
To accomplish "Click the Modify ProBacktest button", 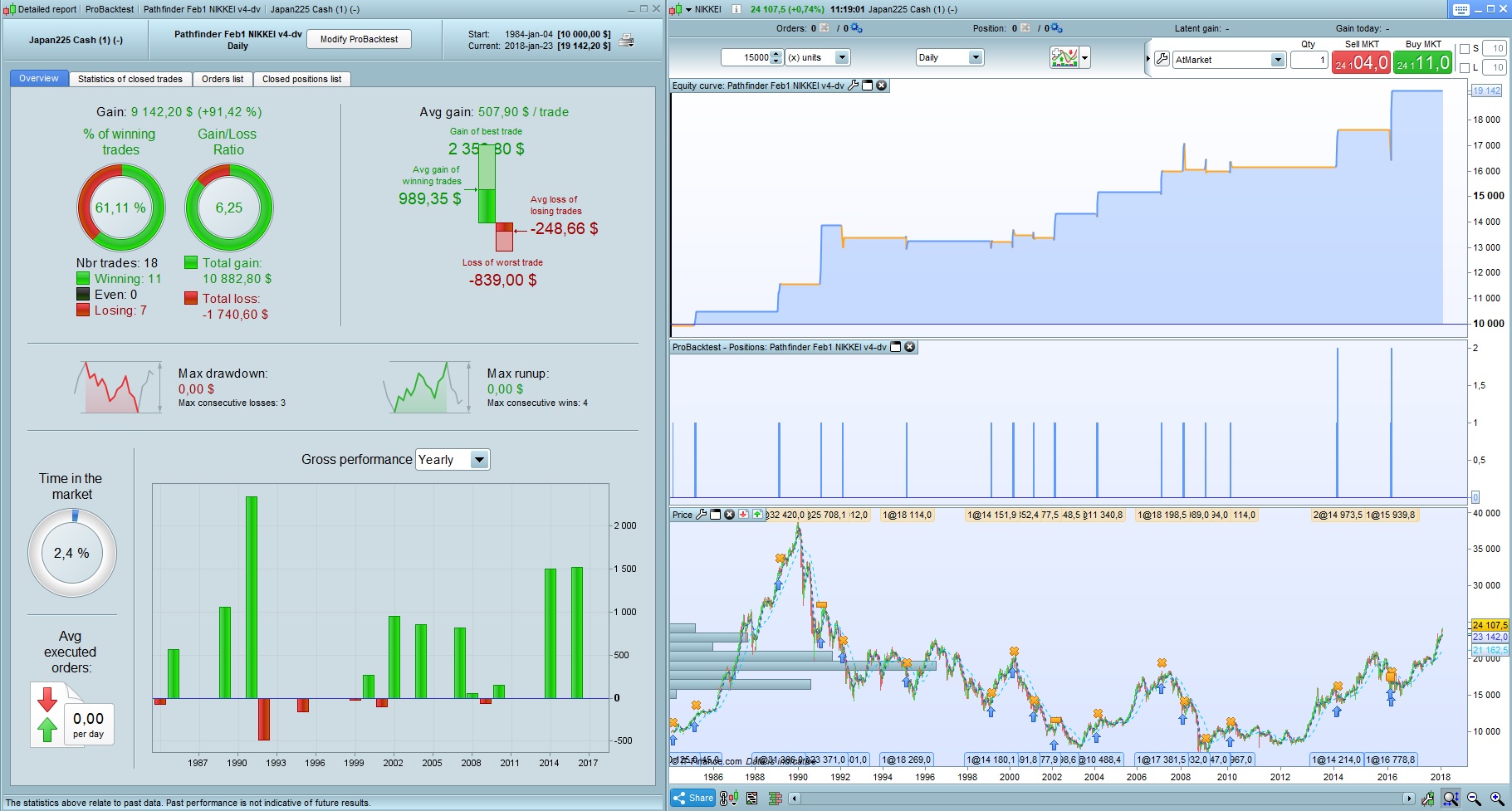I will (x=360, y=39).
